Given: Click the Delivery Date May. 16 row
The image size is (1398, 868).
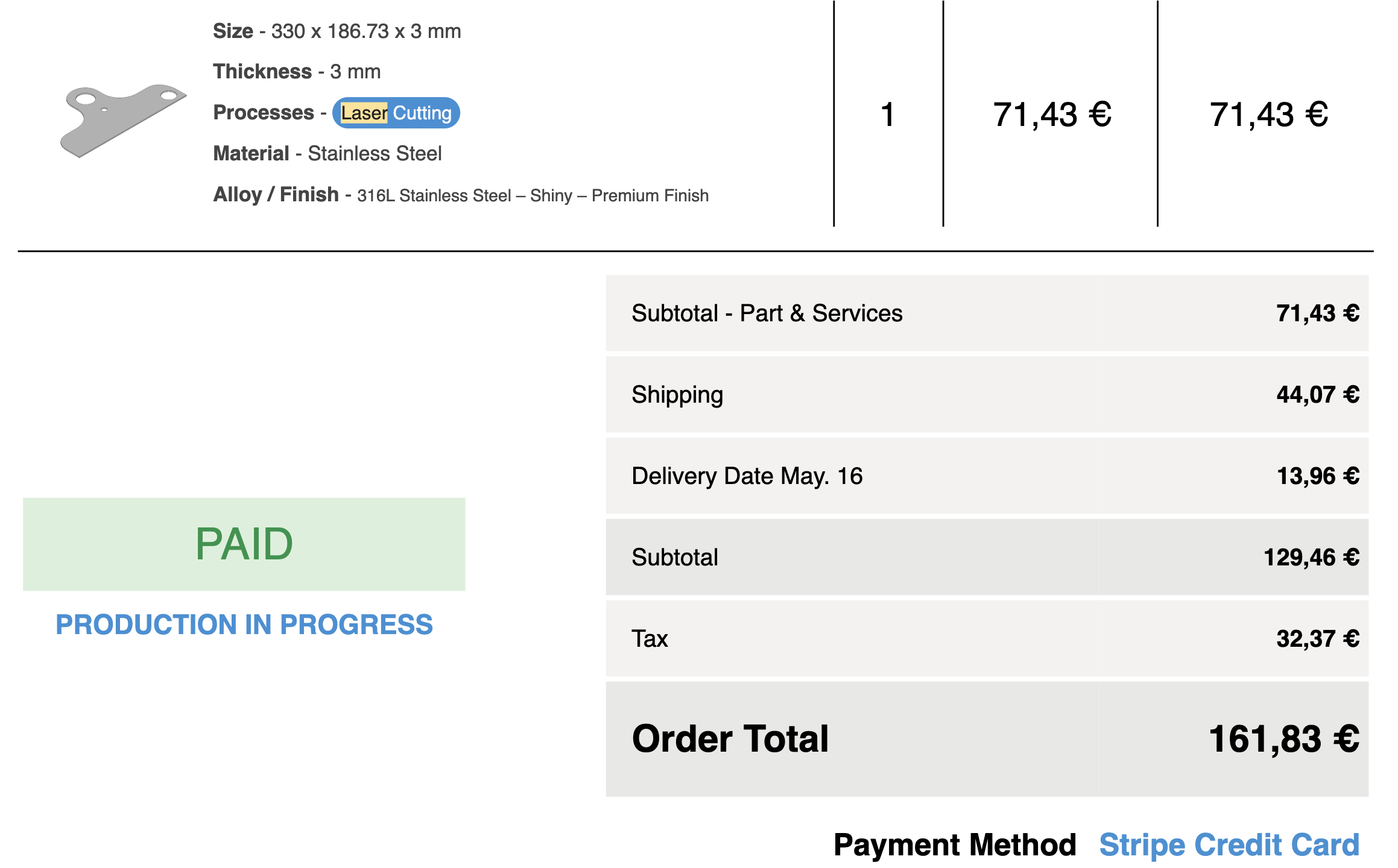Looking at the screenshot, I should pos(987,476).
